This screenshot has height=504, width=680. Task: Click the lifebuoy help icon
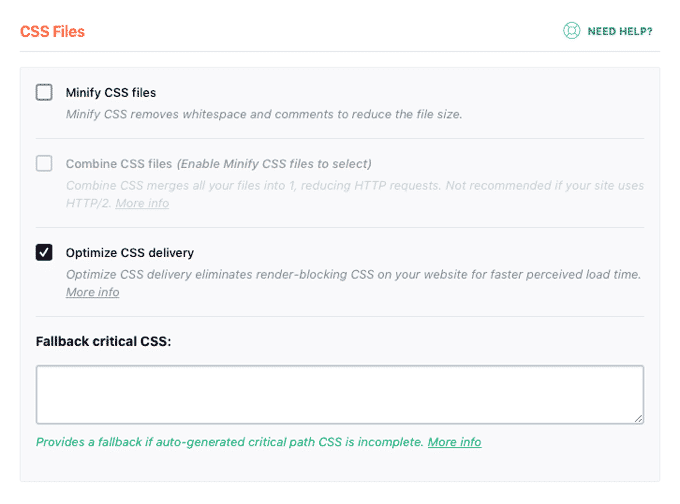coord(571,31)
